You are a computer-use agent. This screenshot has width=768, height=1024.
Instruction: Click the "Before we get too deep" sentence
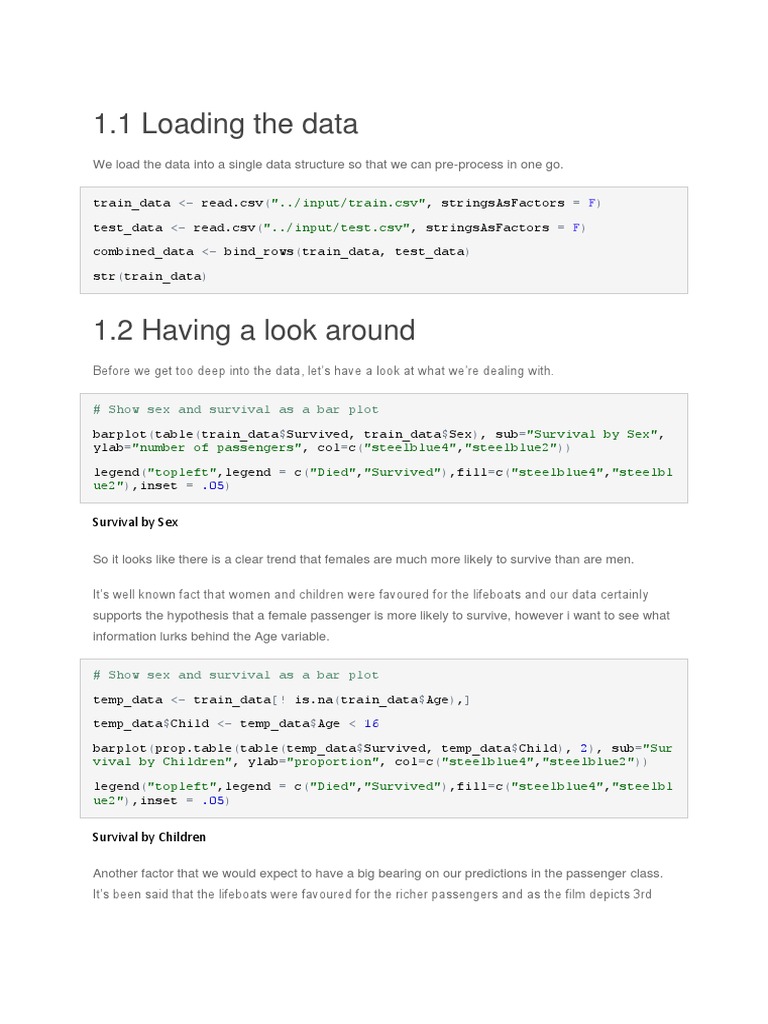[322, 371]
